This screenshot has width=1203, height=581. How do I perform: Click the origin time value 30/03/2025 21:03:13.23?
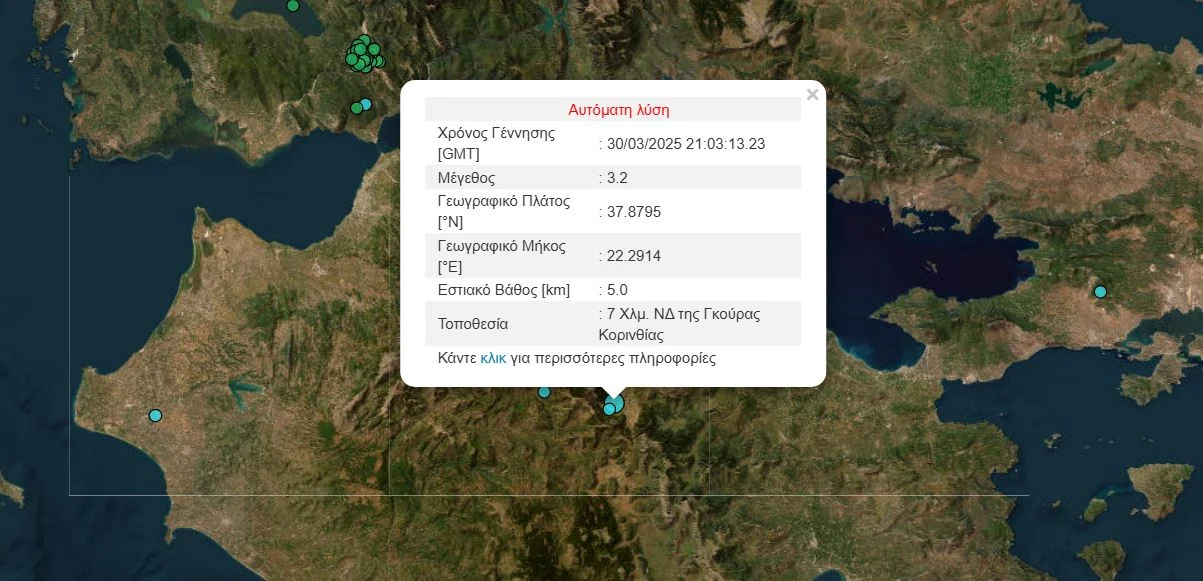[x=685, y=143]
